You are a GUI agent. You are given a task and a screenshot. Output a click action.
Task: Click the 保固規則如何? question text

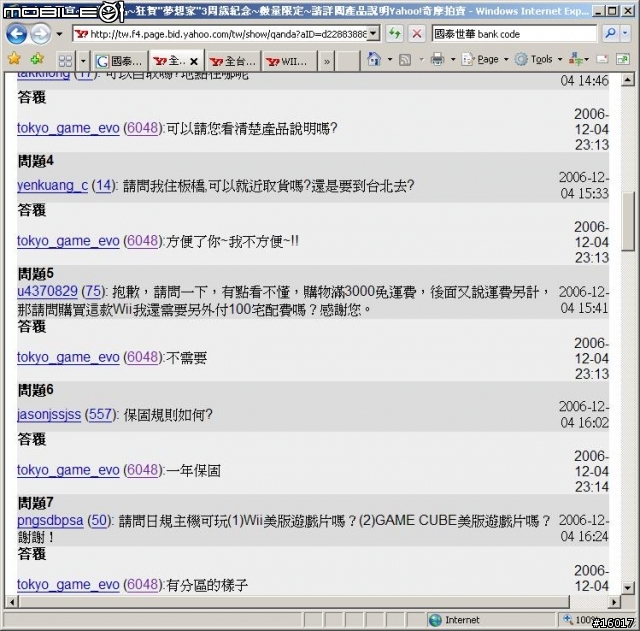pos(168,415)
